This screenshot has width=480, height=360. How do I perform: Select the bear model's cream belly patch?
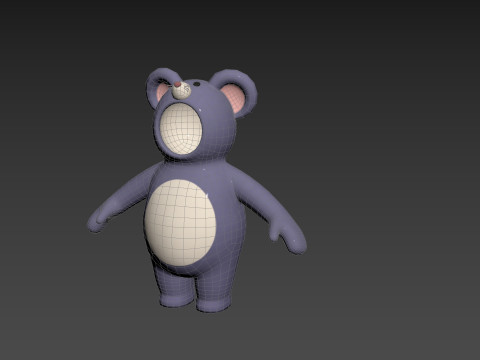(x=180, y=223)
